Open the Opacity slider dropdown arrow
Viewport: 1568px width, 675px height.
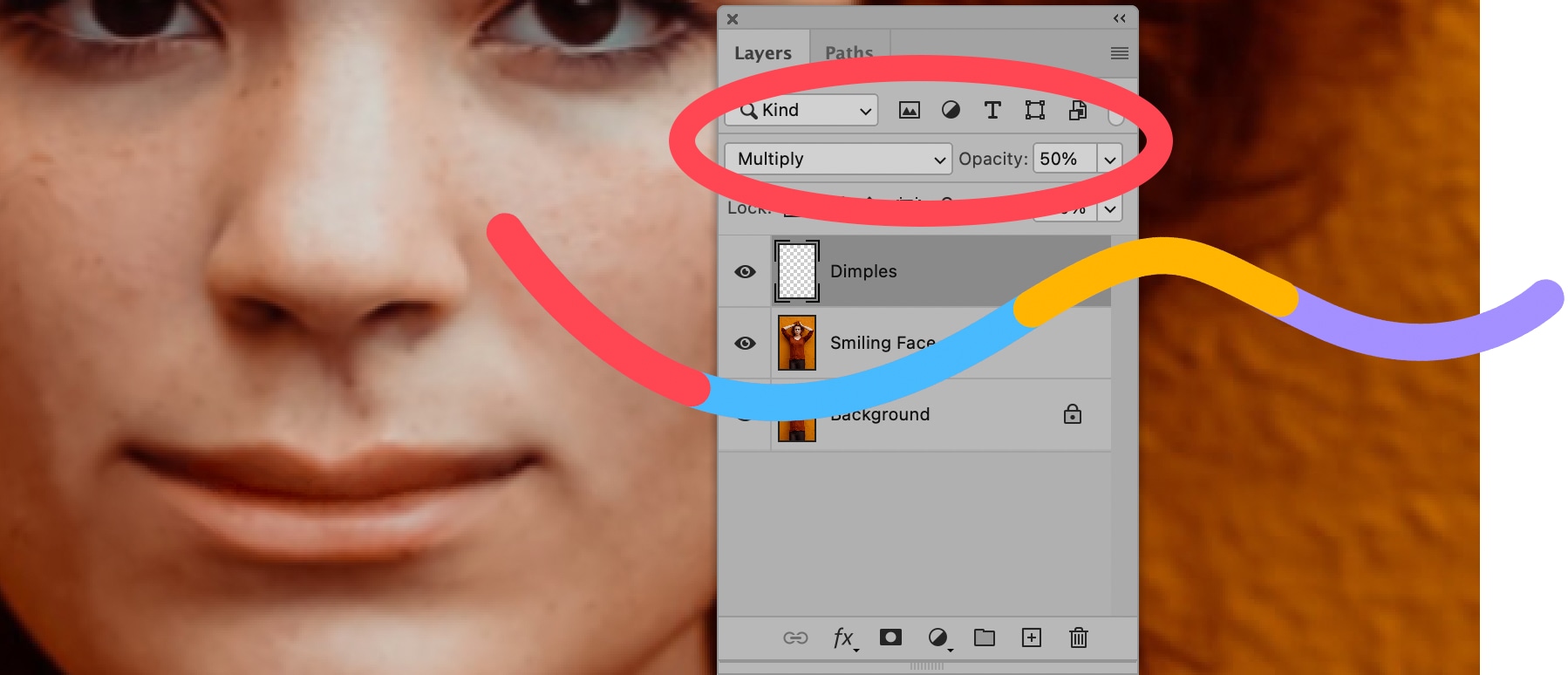tap(1109, 159)
